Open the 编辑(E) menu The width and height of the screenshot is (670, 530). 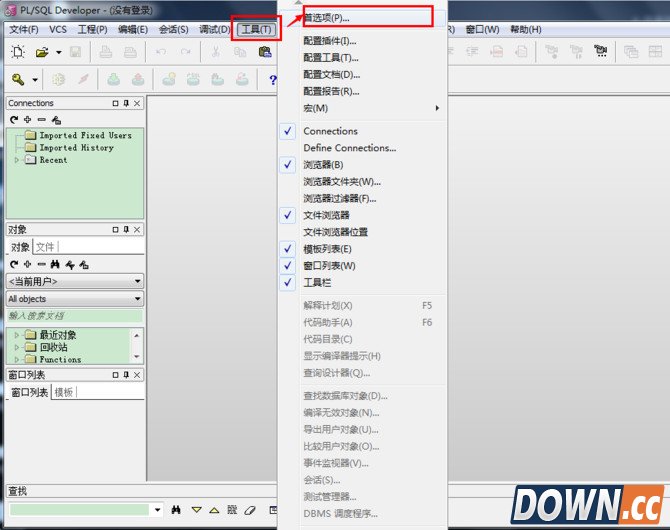[x=133, y=29]
